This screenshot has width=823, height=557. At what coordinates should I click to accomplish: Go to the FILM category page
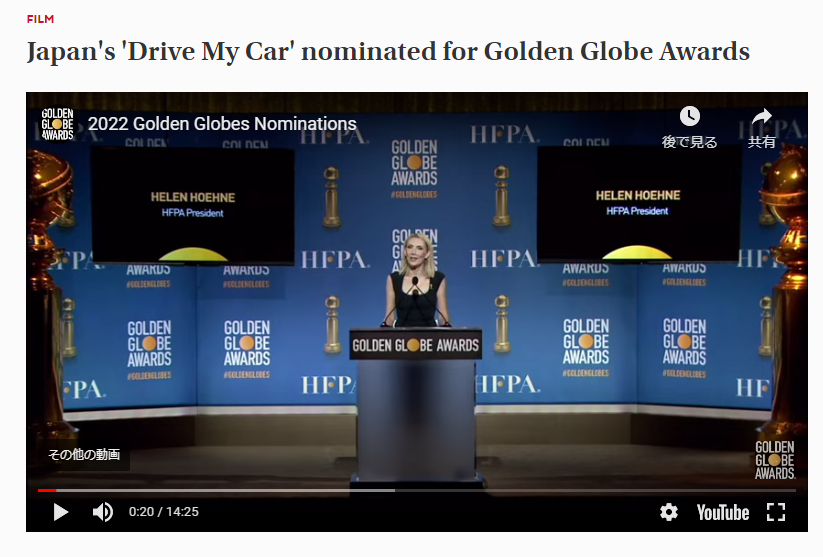click(40, 19)
